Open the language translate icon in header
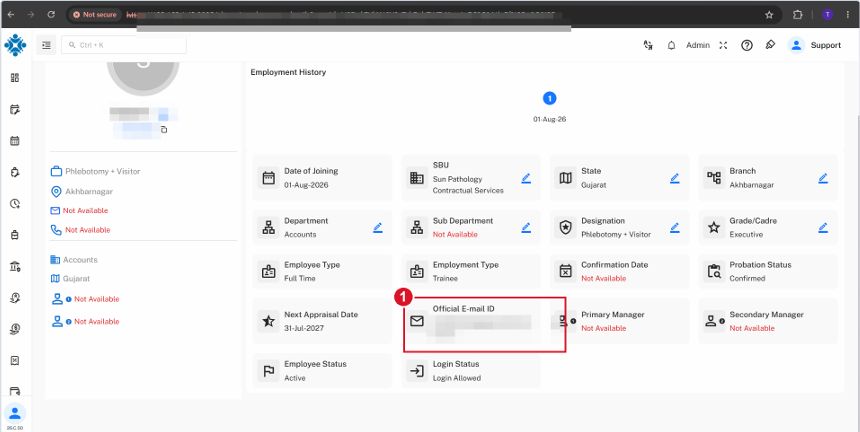 (x=648, y=46)
